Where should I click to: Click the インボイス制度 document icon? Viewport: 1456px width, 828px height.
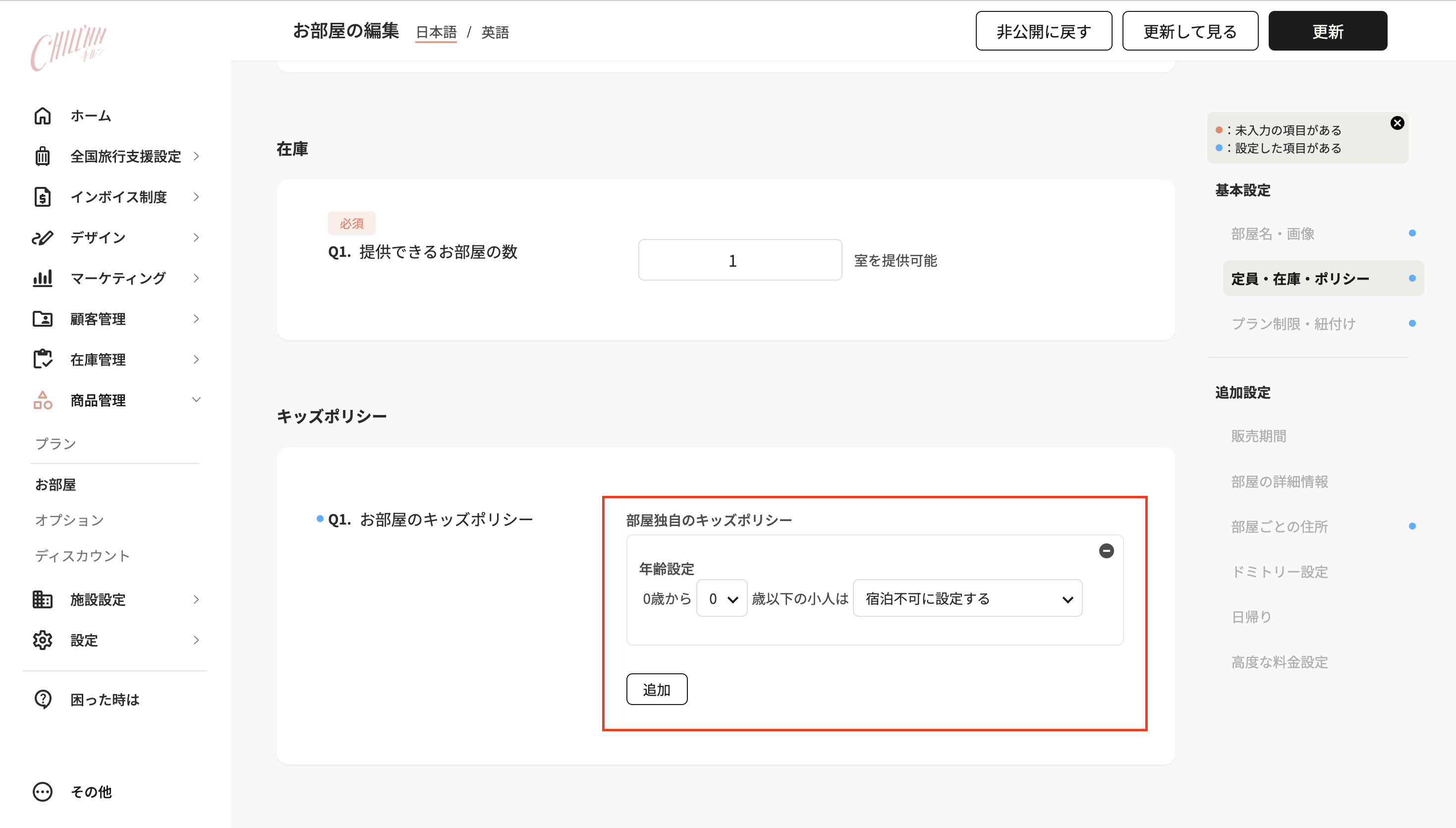(x=43, y=197)
